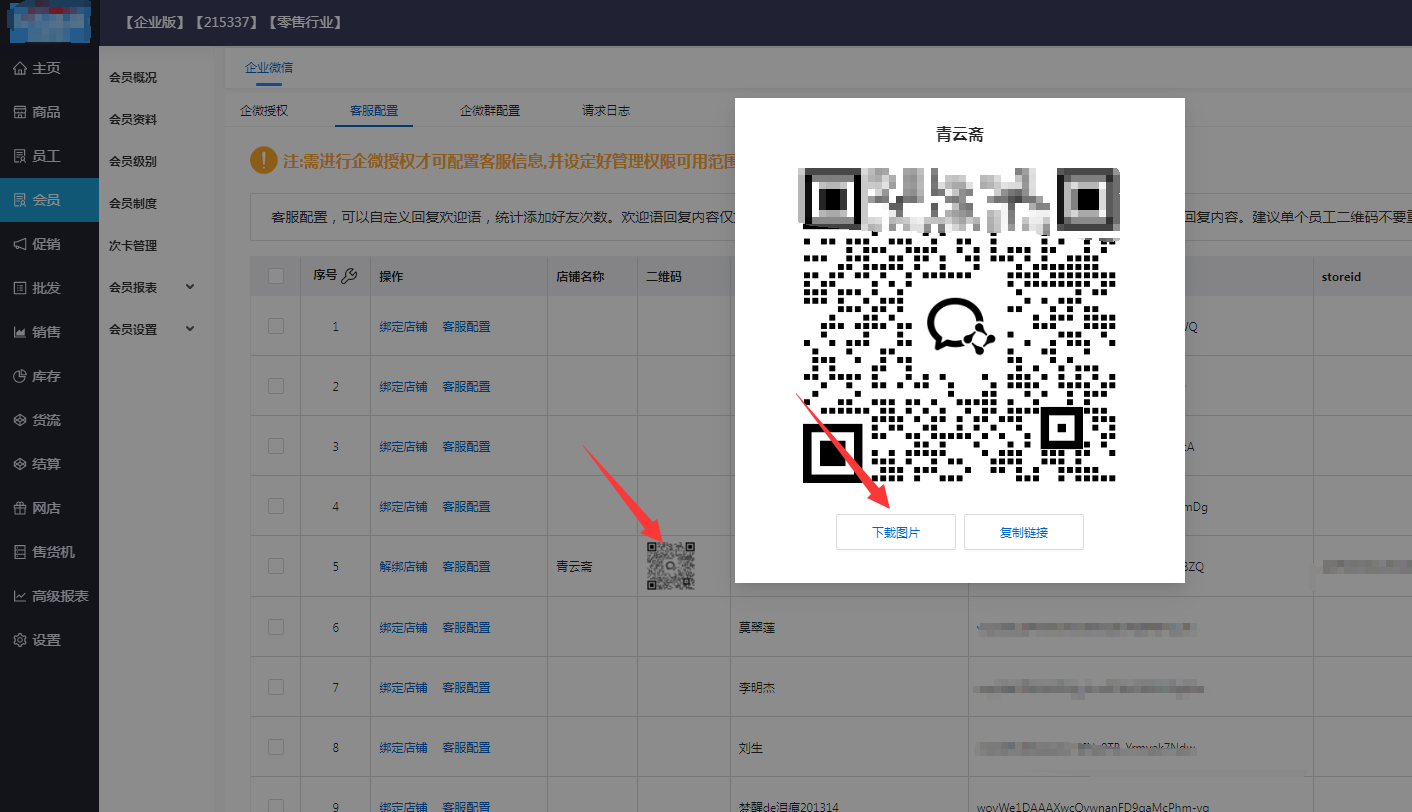Toggle the select-all checkbox in table header

(x=276, y=276)
